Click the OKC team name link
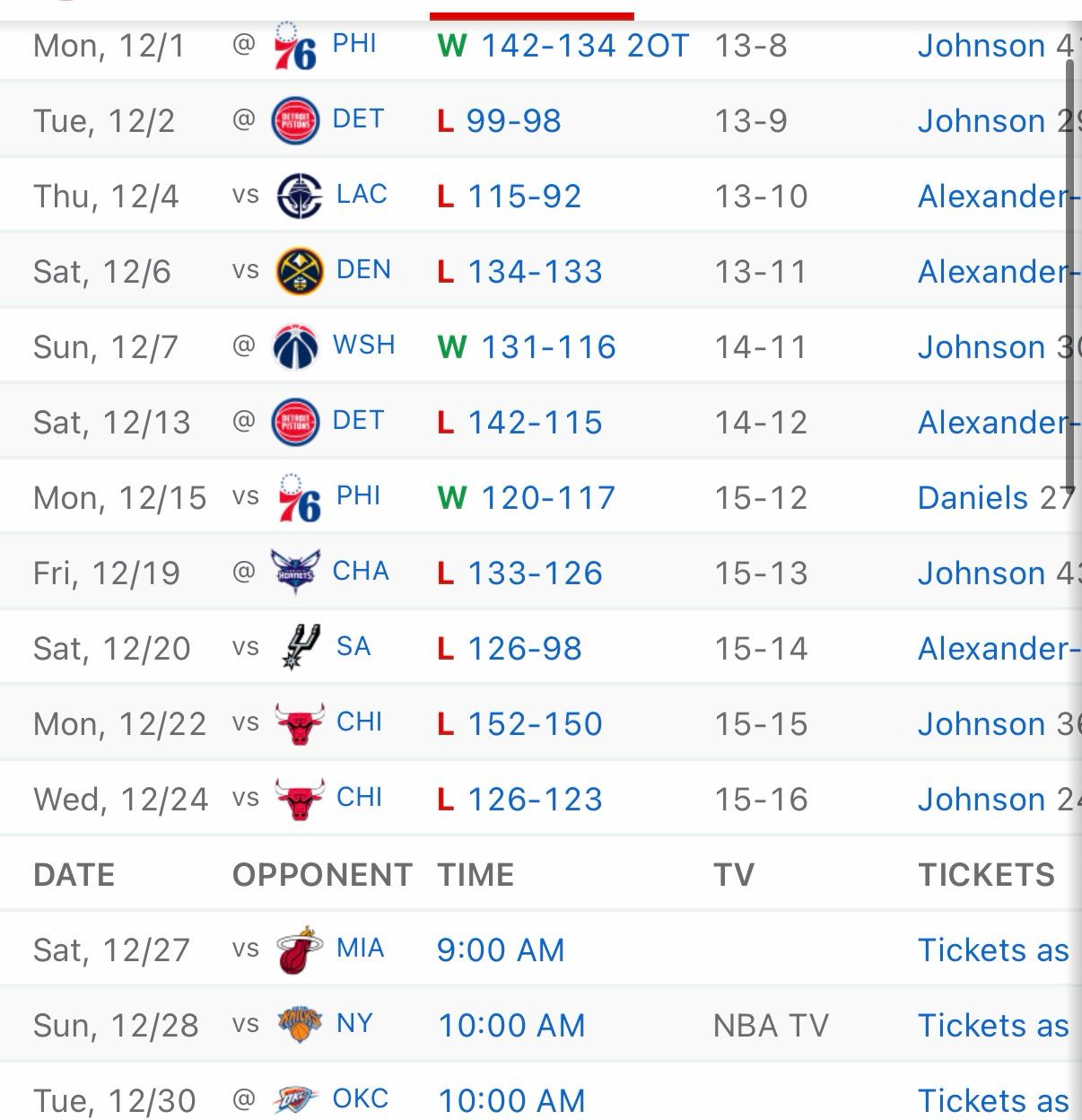The height and width of the screenshot is (1120, 1082). coord(361,1099)
